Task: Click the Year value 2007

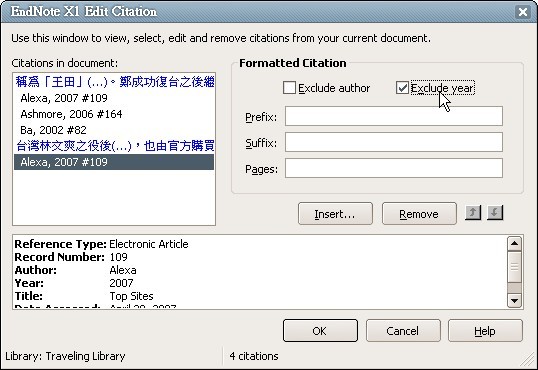Action: (121, 283)
